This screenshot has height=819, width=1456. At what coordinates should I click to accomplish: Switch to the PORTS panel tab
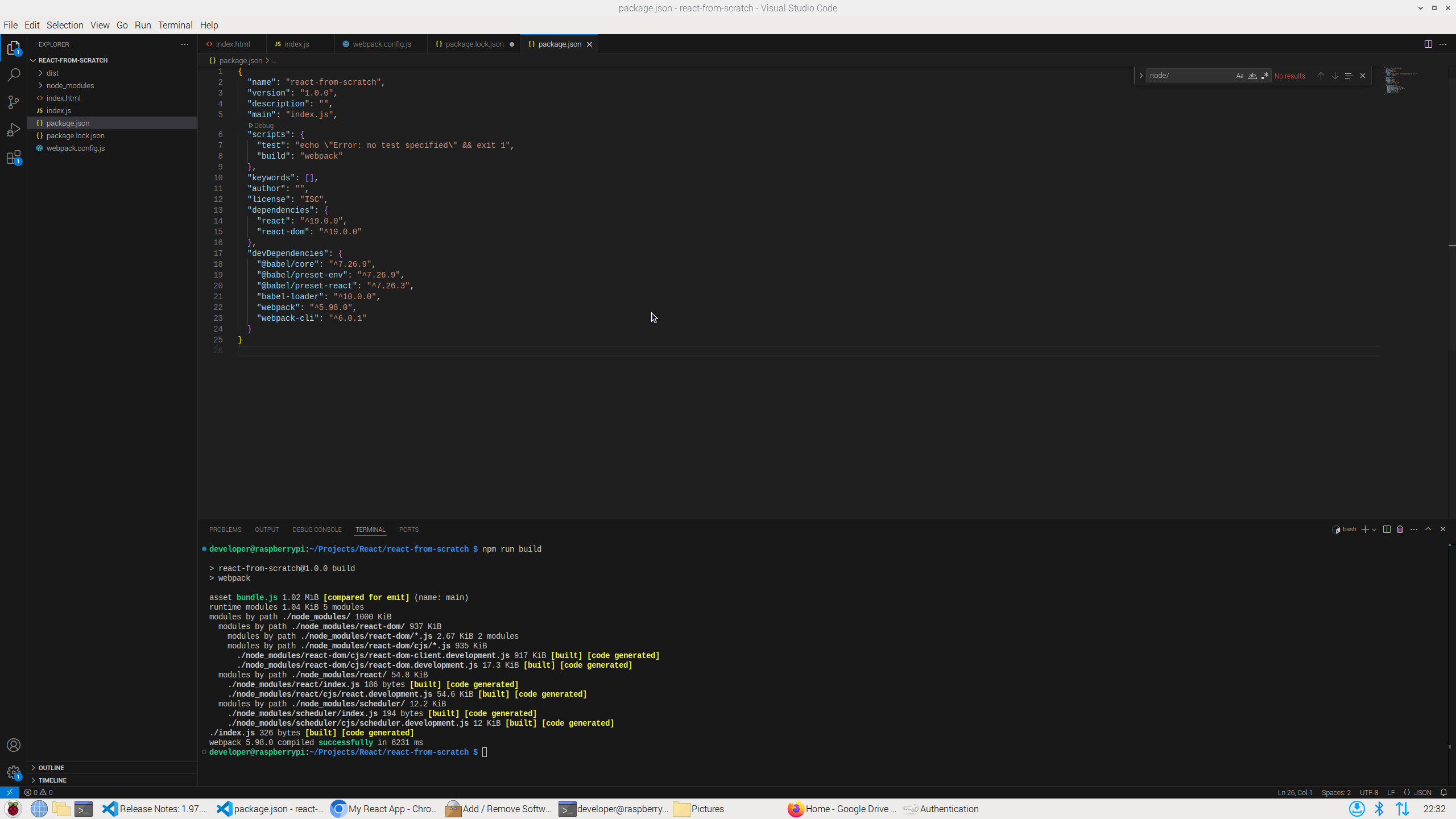(409, 530)
